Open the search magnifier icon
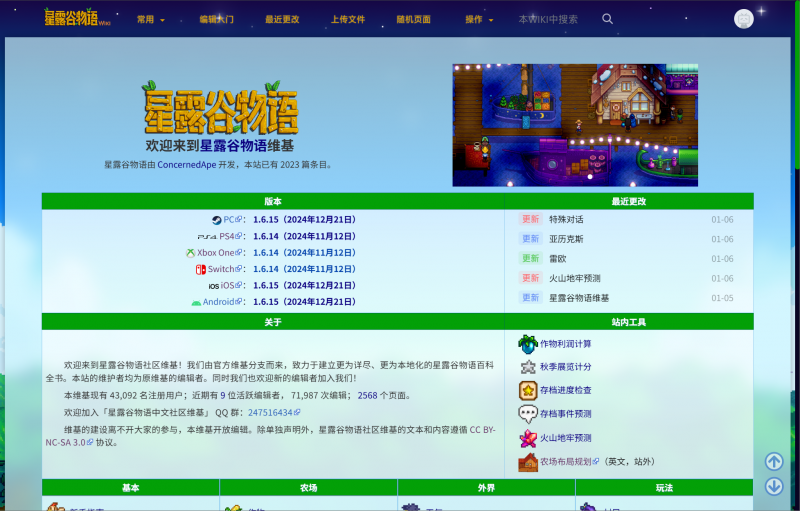Viewport: 800px width, 511px height. tap(607, 19)
